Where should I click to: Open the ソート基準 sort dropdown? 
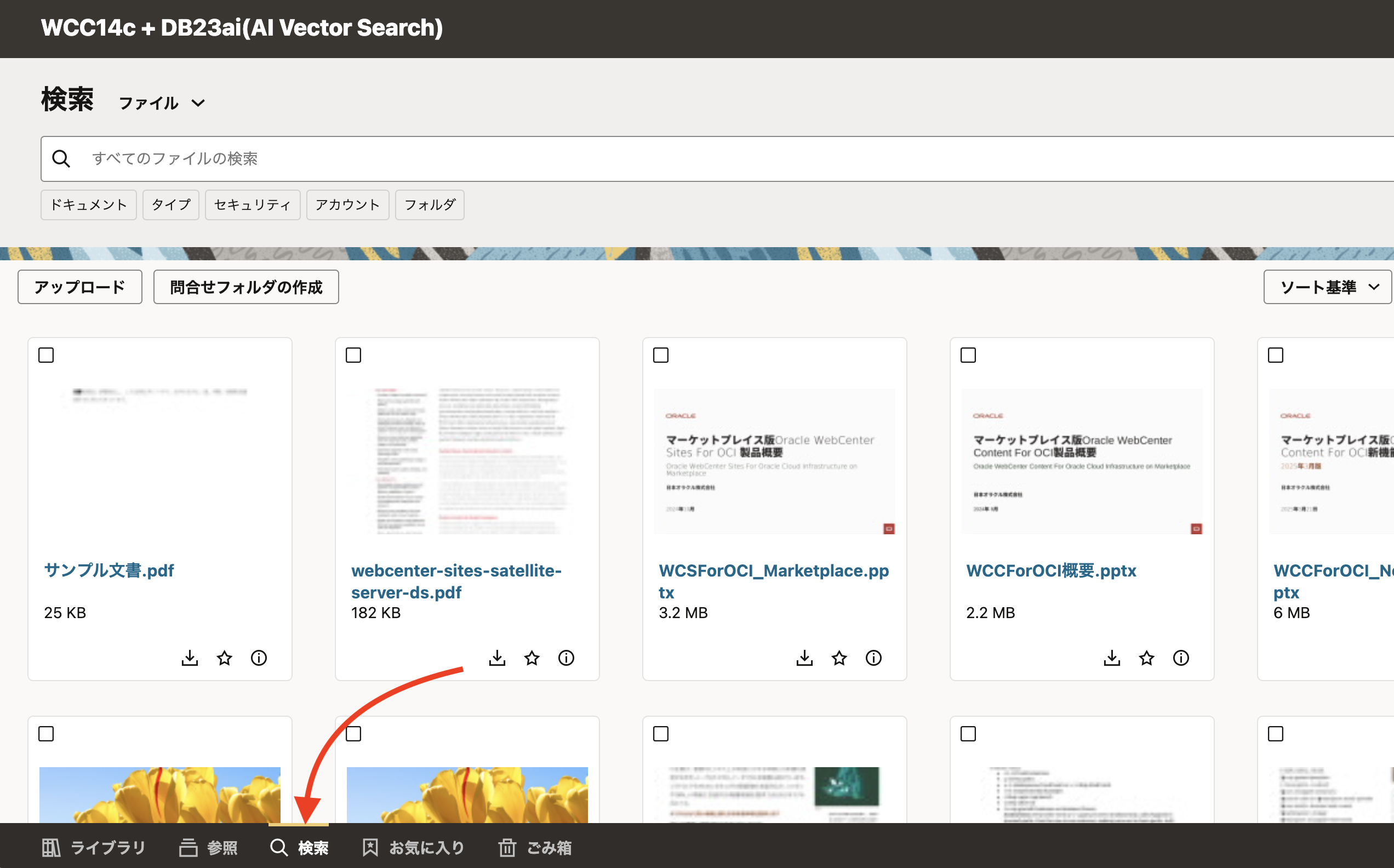coord(1328,287)
